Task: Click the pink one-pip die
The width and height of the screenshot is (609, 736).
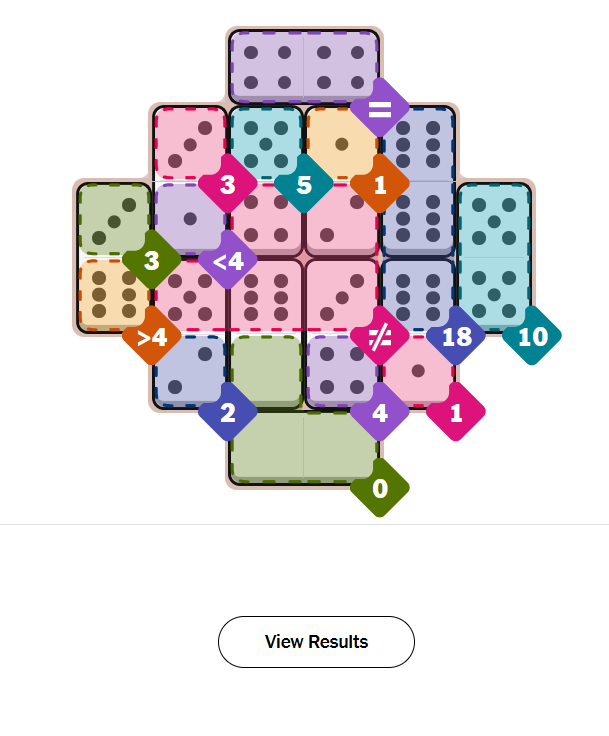Action: point(420,370)
